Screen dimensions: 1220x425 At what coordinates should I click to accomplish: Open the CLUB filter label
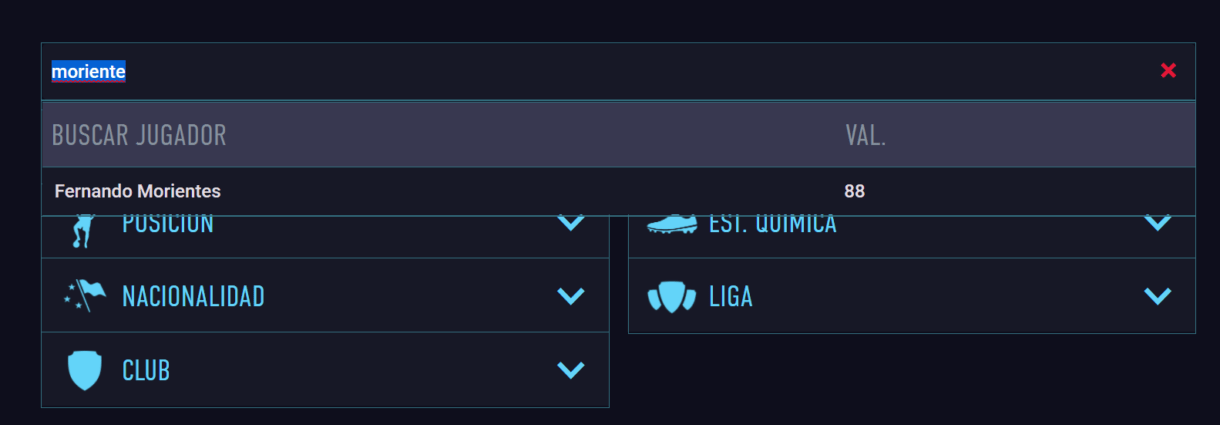point(146,370)
